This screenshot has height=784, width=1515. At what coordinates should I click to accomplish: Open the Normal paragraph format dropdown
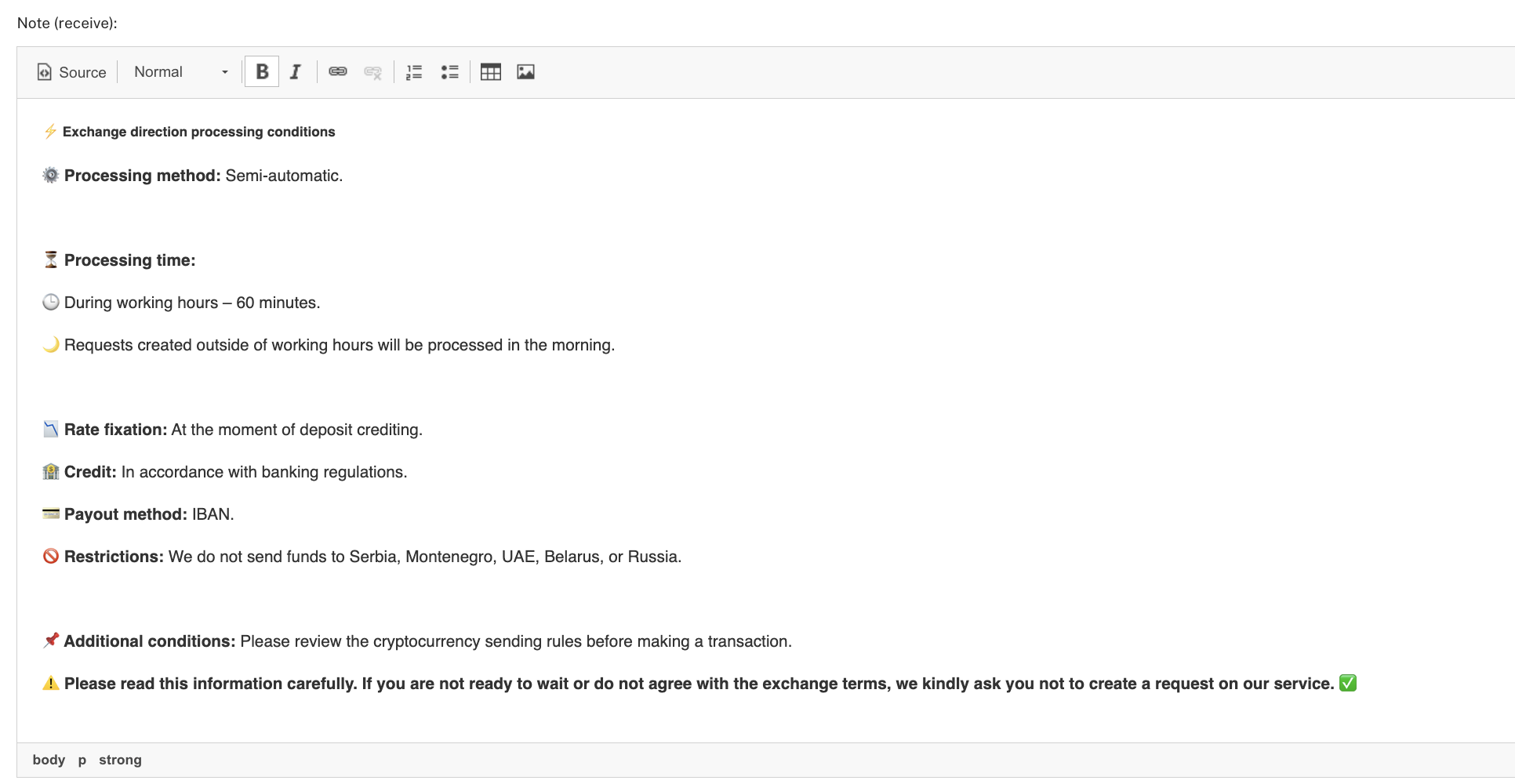180,72
